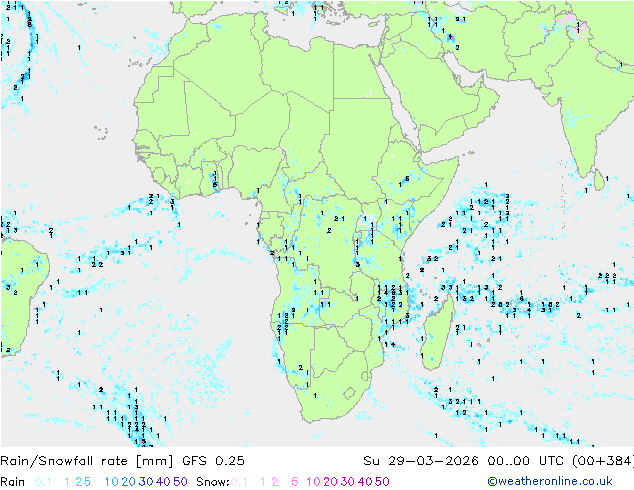Screen dimensions: 634x490
Task: Pick the Snow legend 50 color value
Action: (382, 482)
